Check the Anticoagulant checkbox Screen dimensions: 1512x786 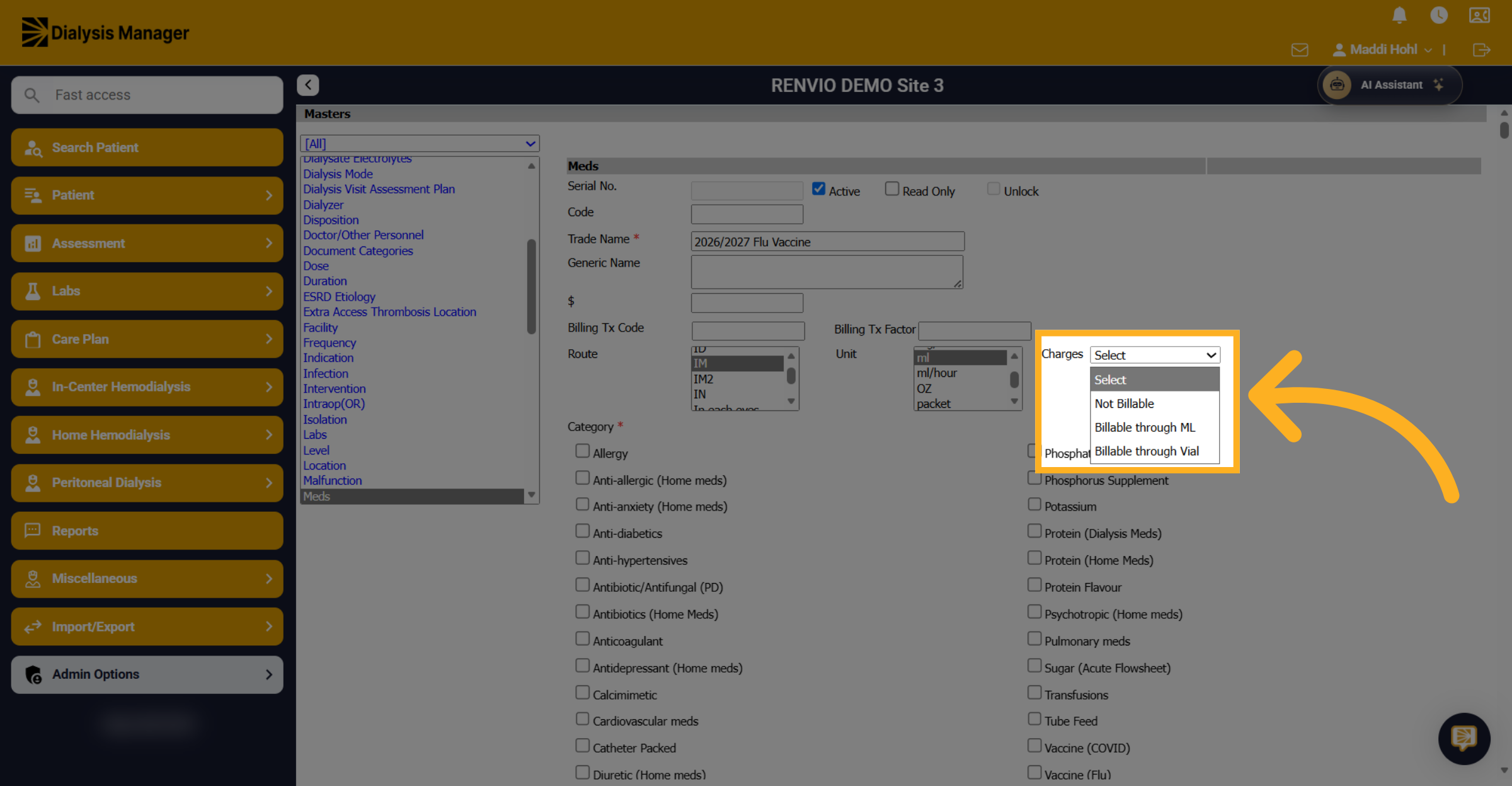(x=582, y=639)
